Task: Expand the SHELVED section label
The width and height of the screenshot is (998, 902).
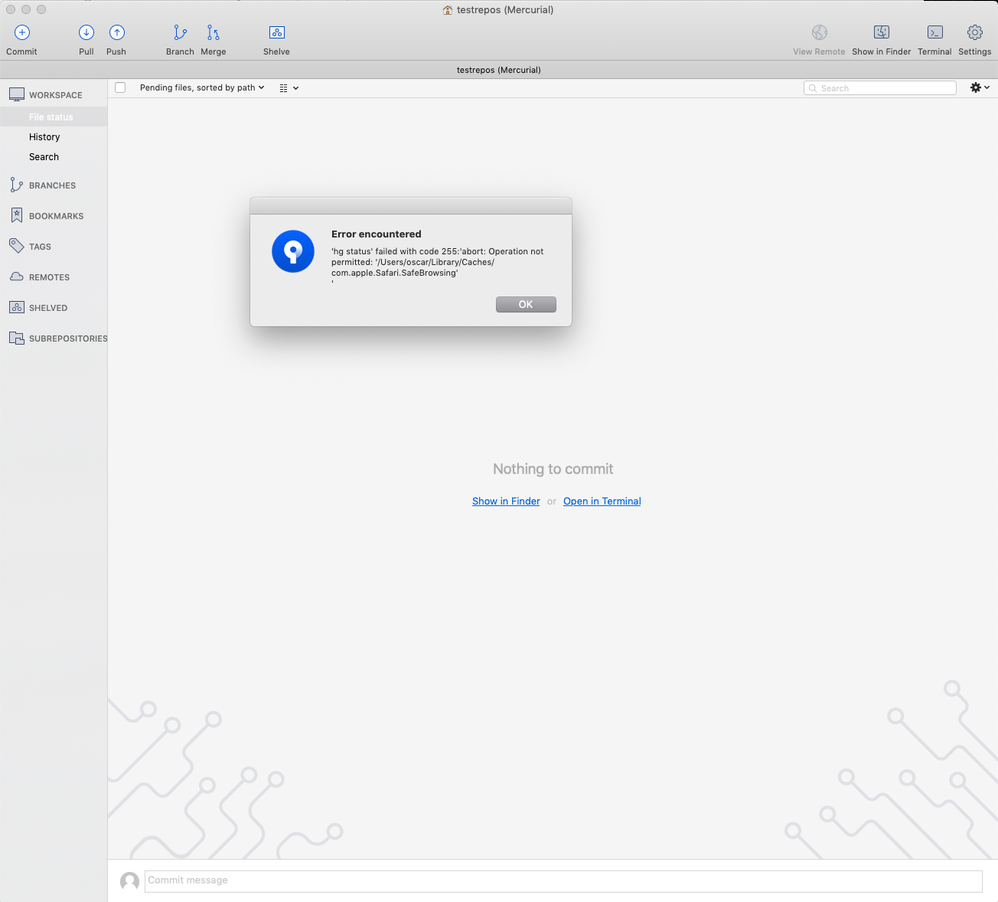Action: pyautogui.click(x=48, y=307)
